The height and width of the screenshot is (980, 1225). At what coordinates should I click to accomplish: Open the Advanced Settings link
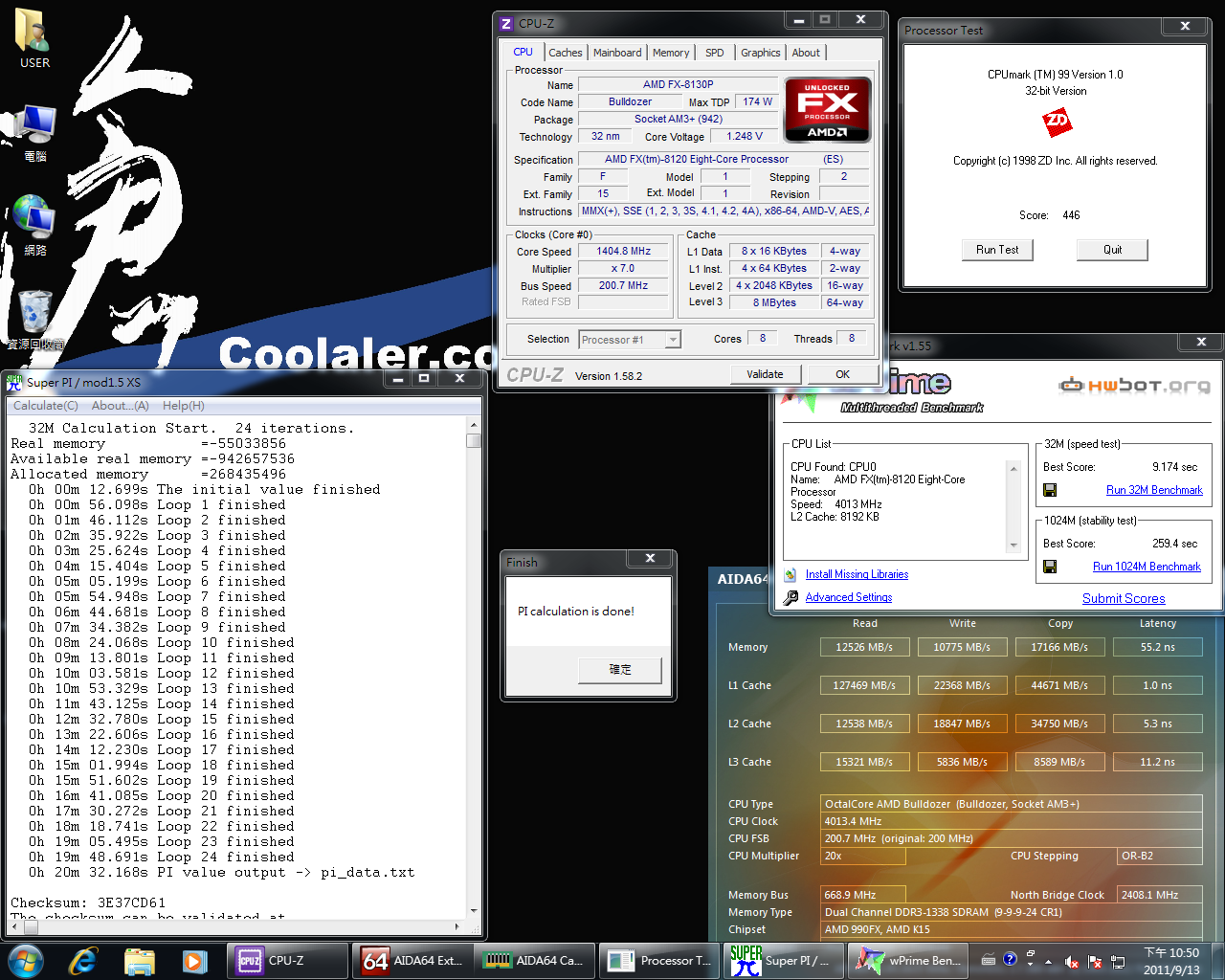(849, 597)
